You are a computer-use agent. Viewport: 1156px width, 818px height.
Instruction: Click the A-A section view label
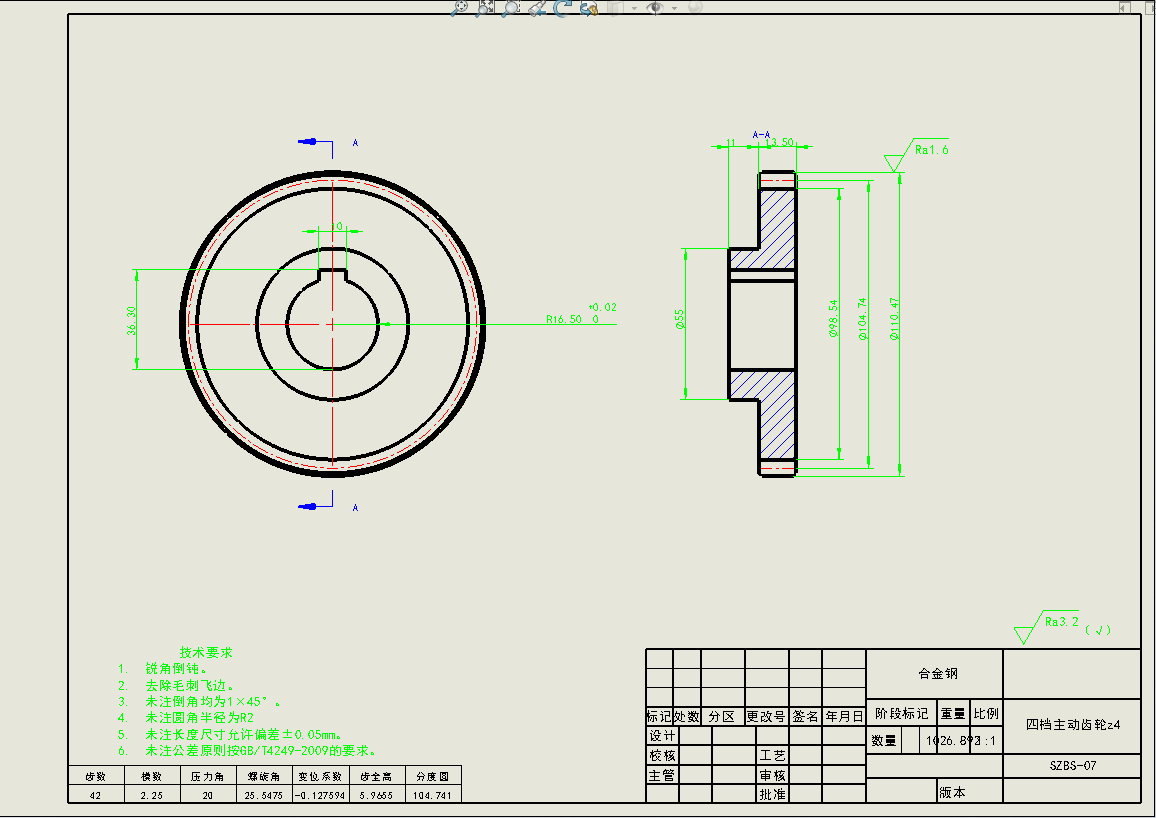tap(761, 134)
